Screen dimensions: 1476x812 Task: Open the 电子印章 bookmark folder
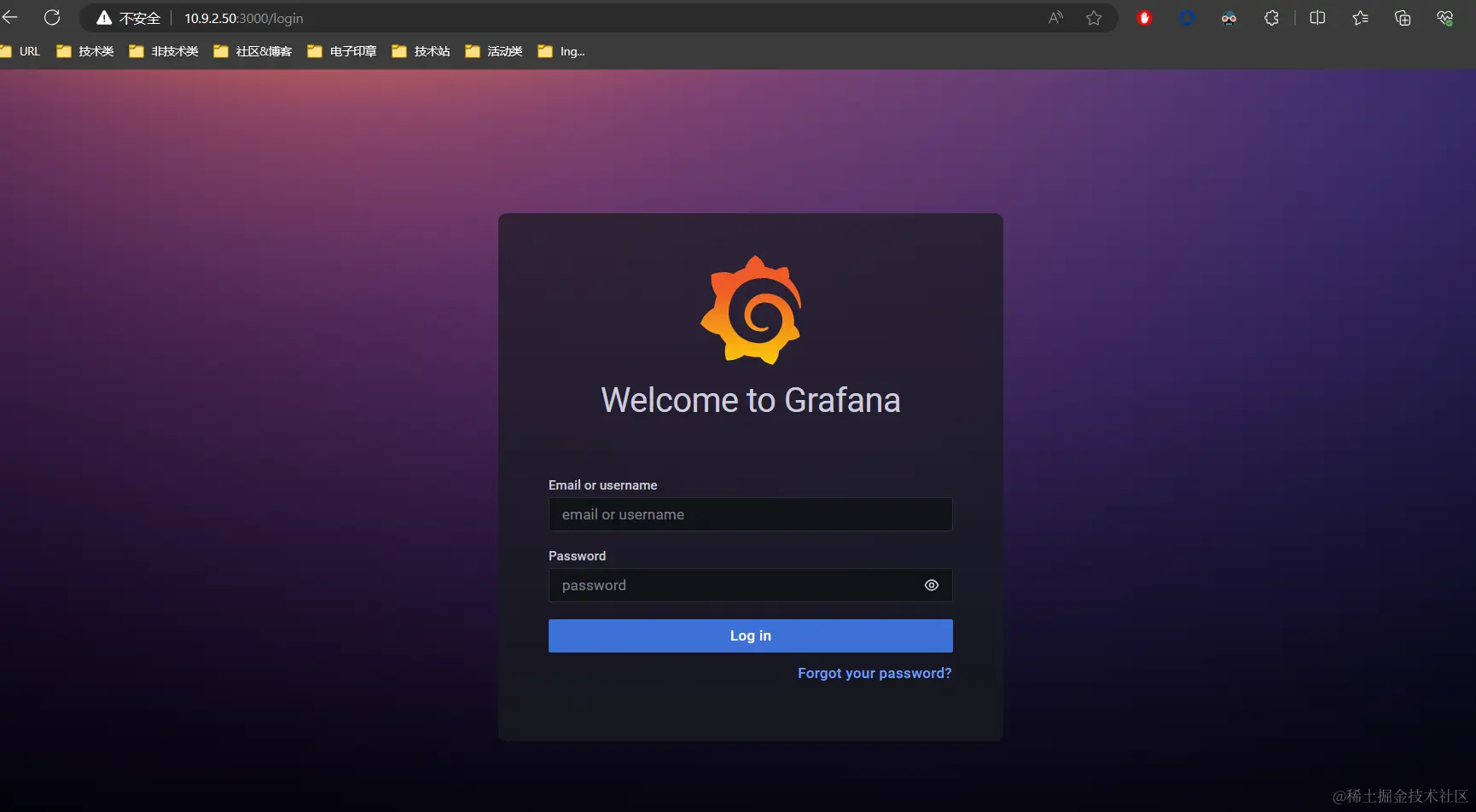[x=342, y=51]
